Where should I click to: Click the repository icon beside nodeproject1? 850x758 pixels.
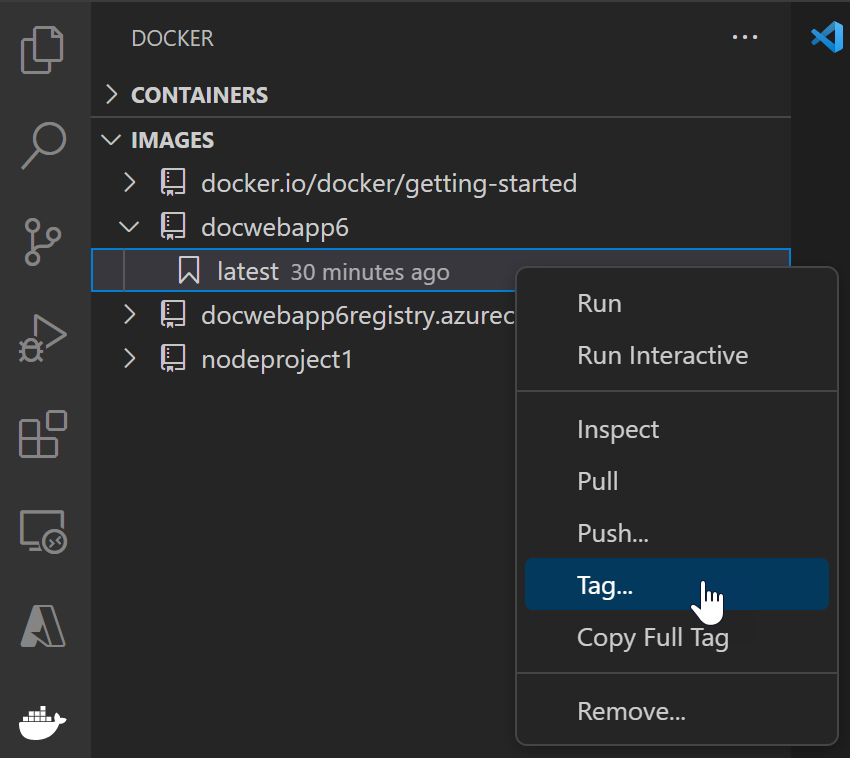click(173, 359)
